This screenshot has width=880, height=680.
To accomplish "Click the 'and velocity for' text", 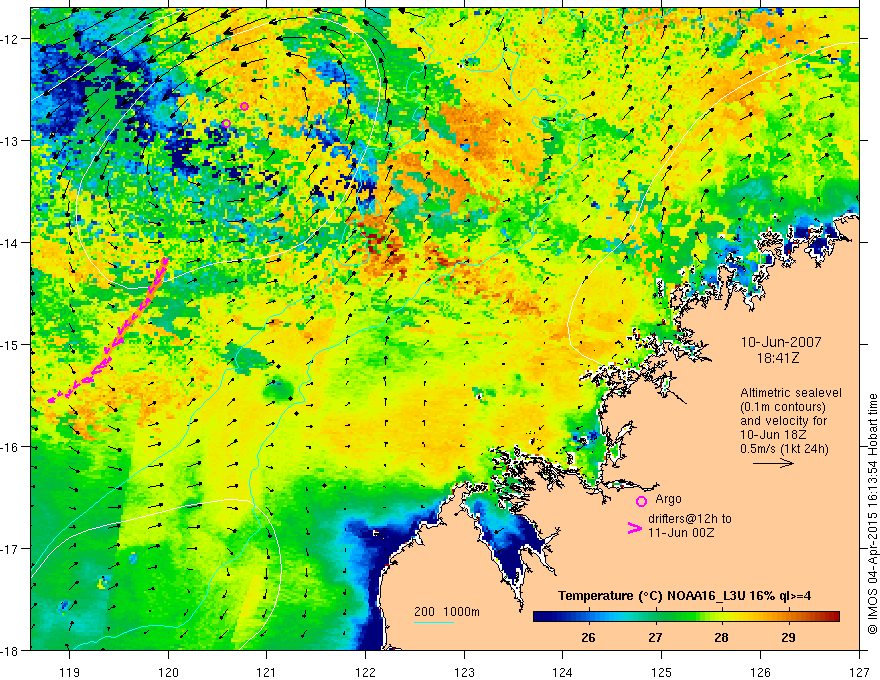I will coord(783,421).
